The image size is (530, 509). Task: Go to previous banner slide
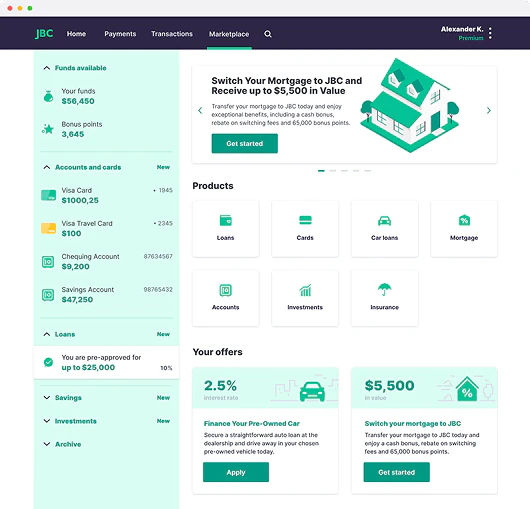pos(200,110)
